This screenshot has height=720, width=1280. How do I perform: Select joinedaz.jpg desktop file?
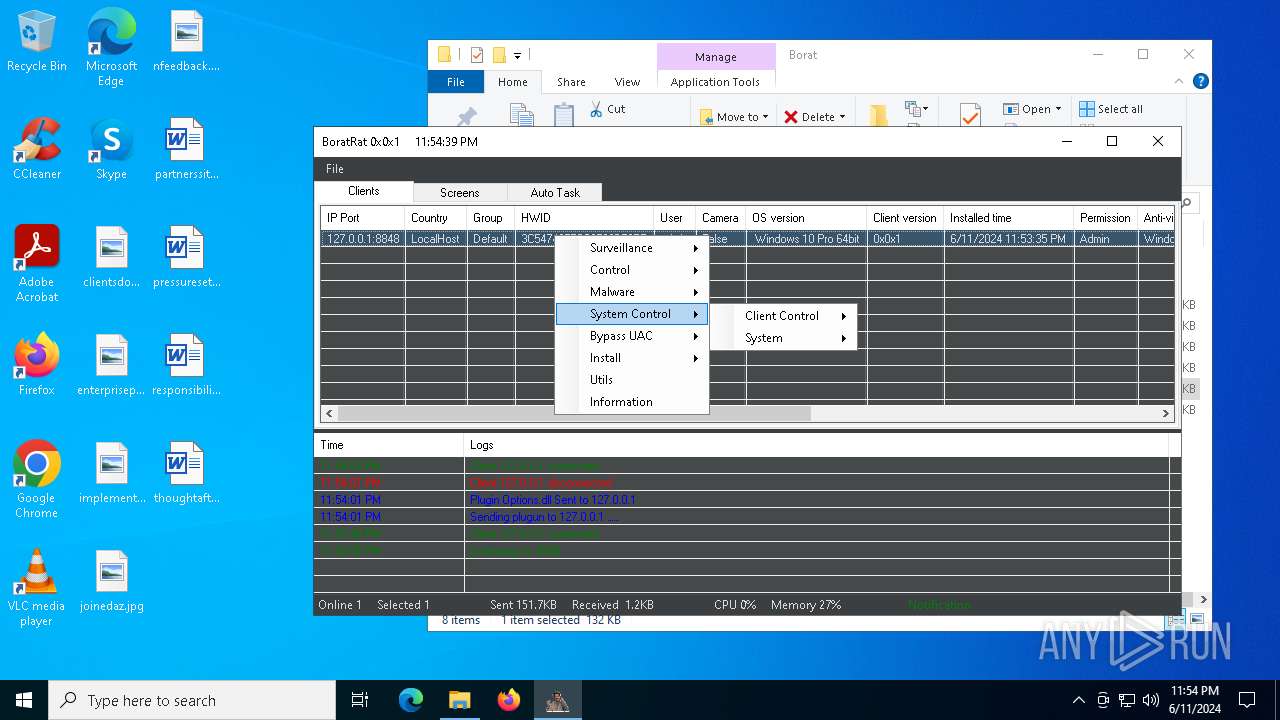(x=112, y=581)
